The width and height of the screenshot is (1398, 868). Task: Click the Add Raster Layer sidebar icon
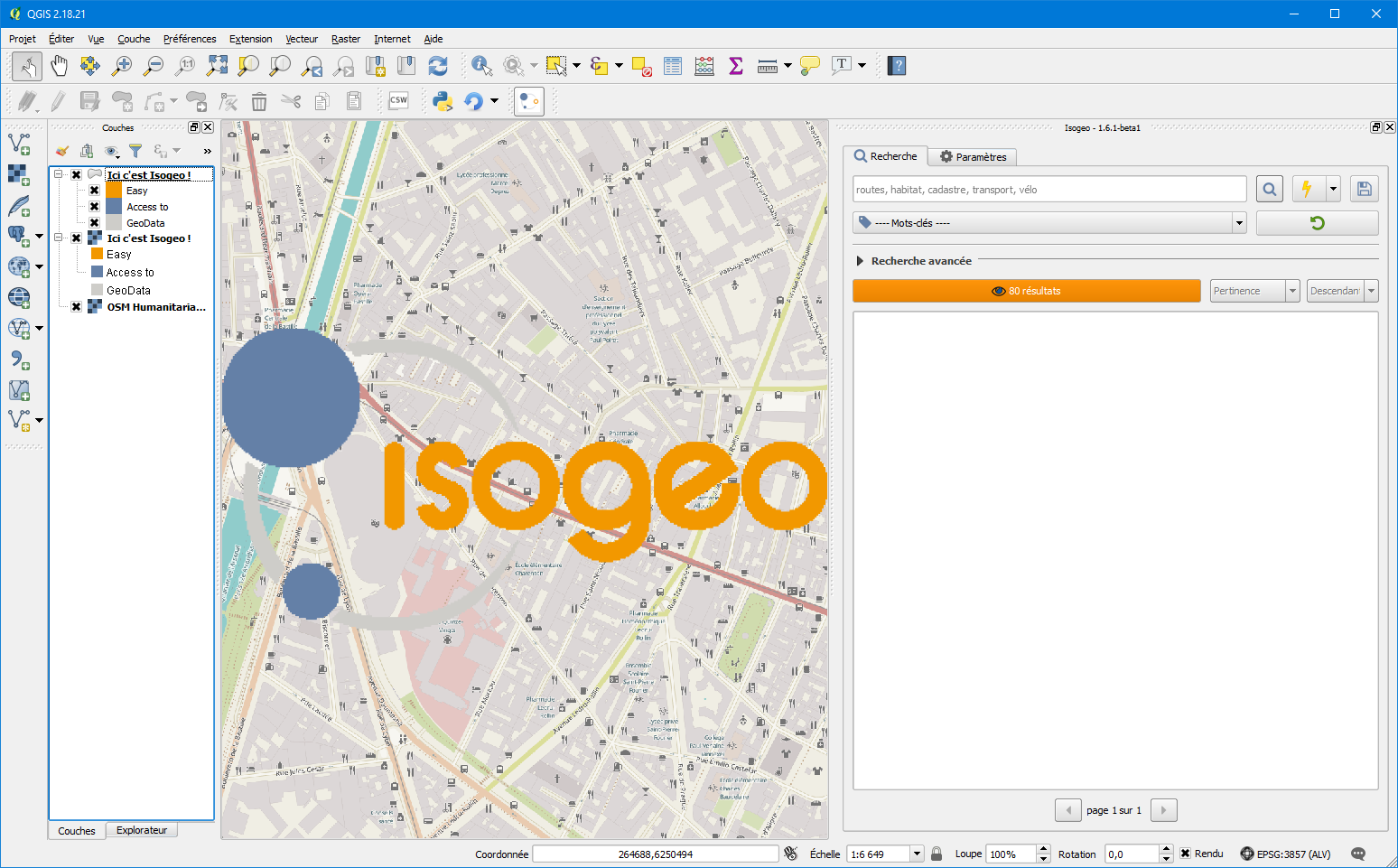[x=19, y=174]
